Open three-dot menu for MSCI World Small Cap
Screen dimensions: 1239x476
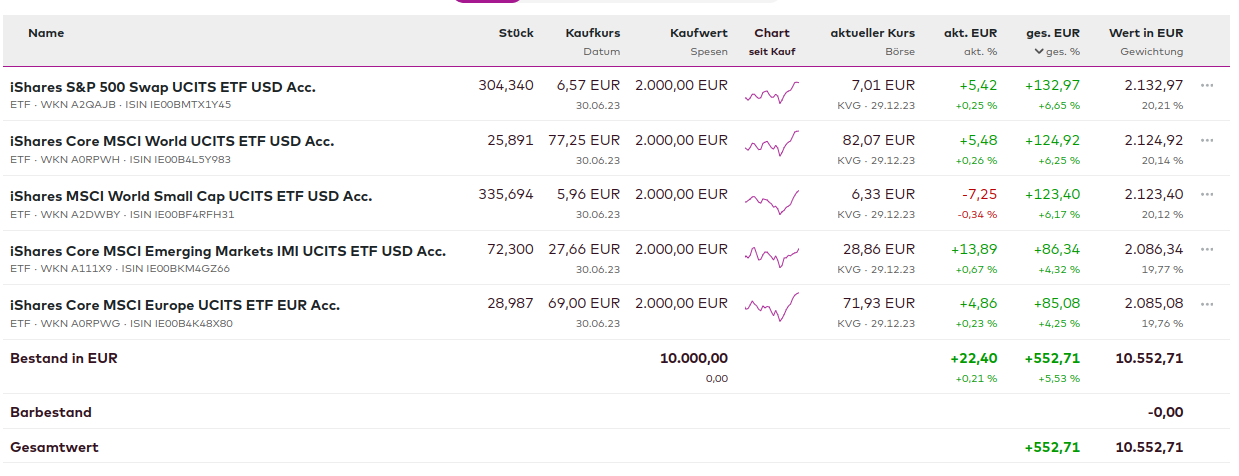pos(1207,194)
